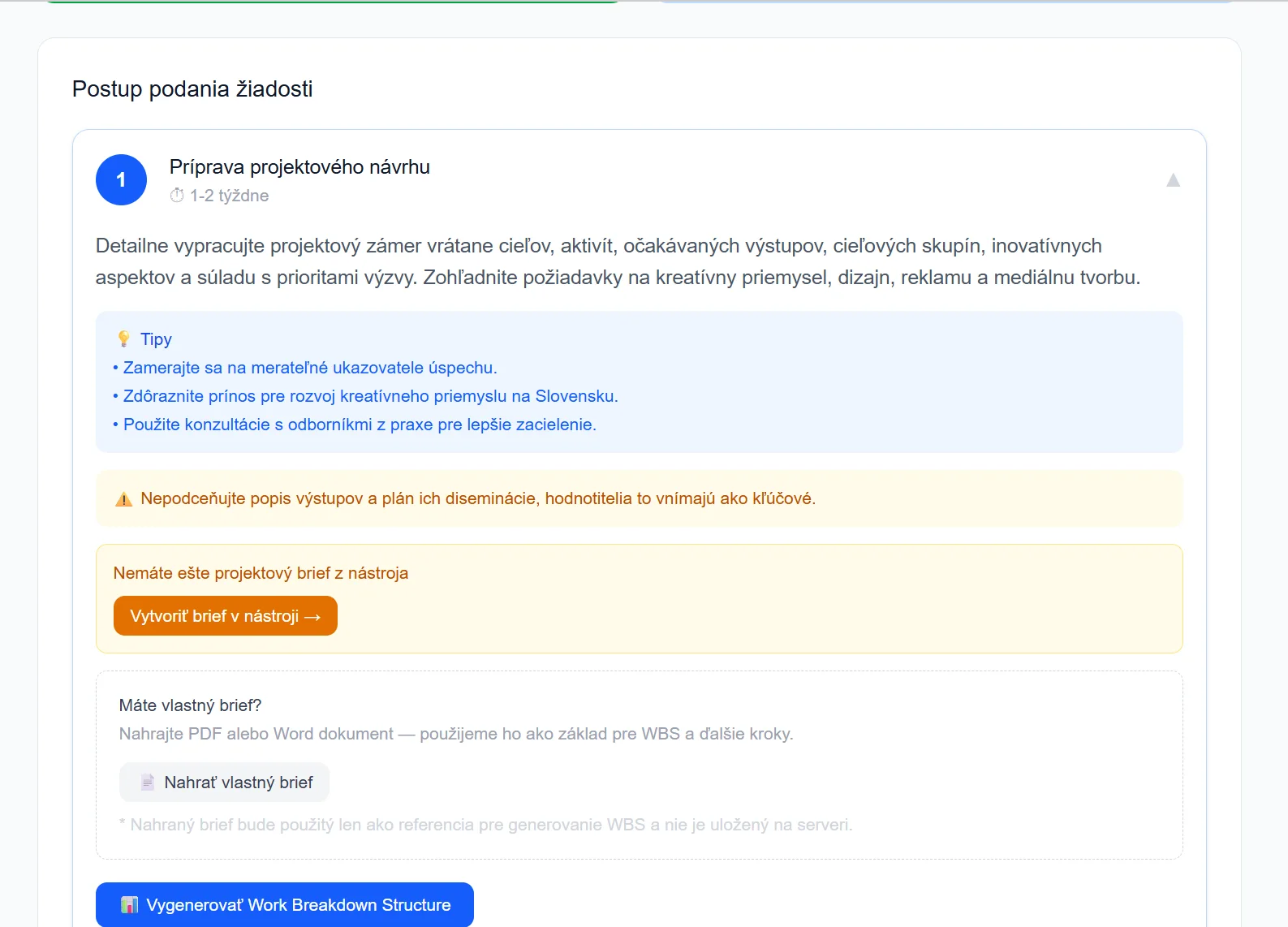
Task: Click the '1-2 týždne' duration text
Action: [229, 196]
